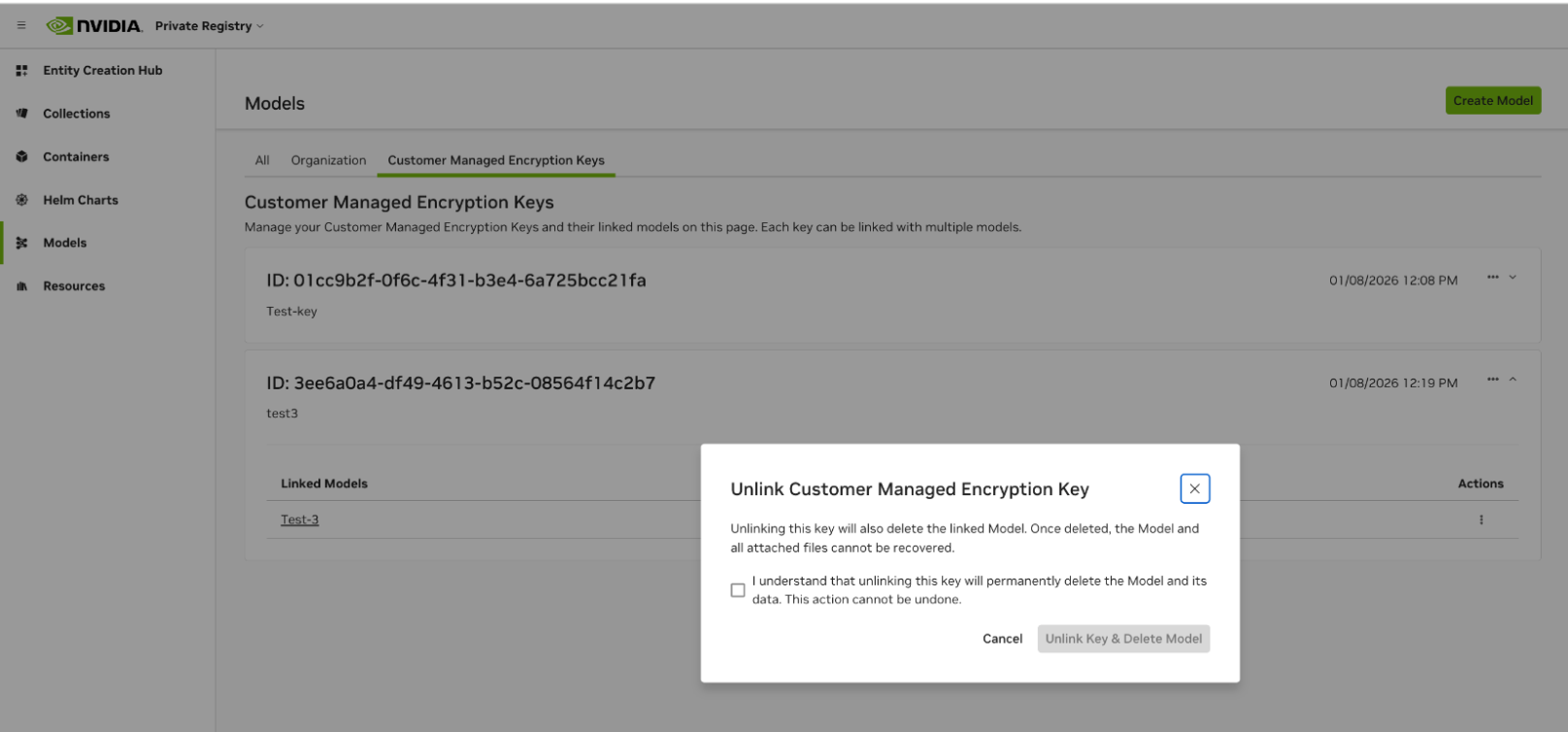Click the Test-key name label
Image resolution: width=1568 pixels, height=732 pixels.
(x=291, y=312)
